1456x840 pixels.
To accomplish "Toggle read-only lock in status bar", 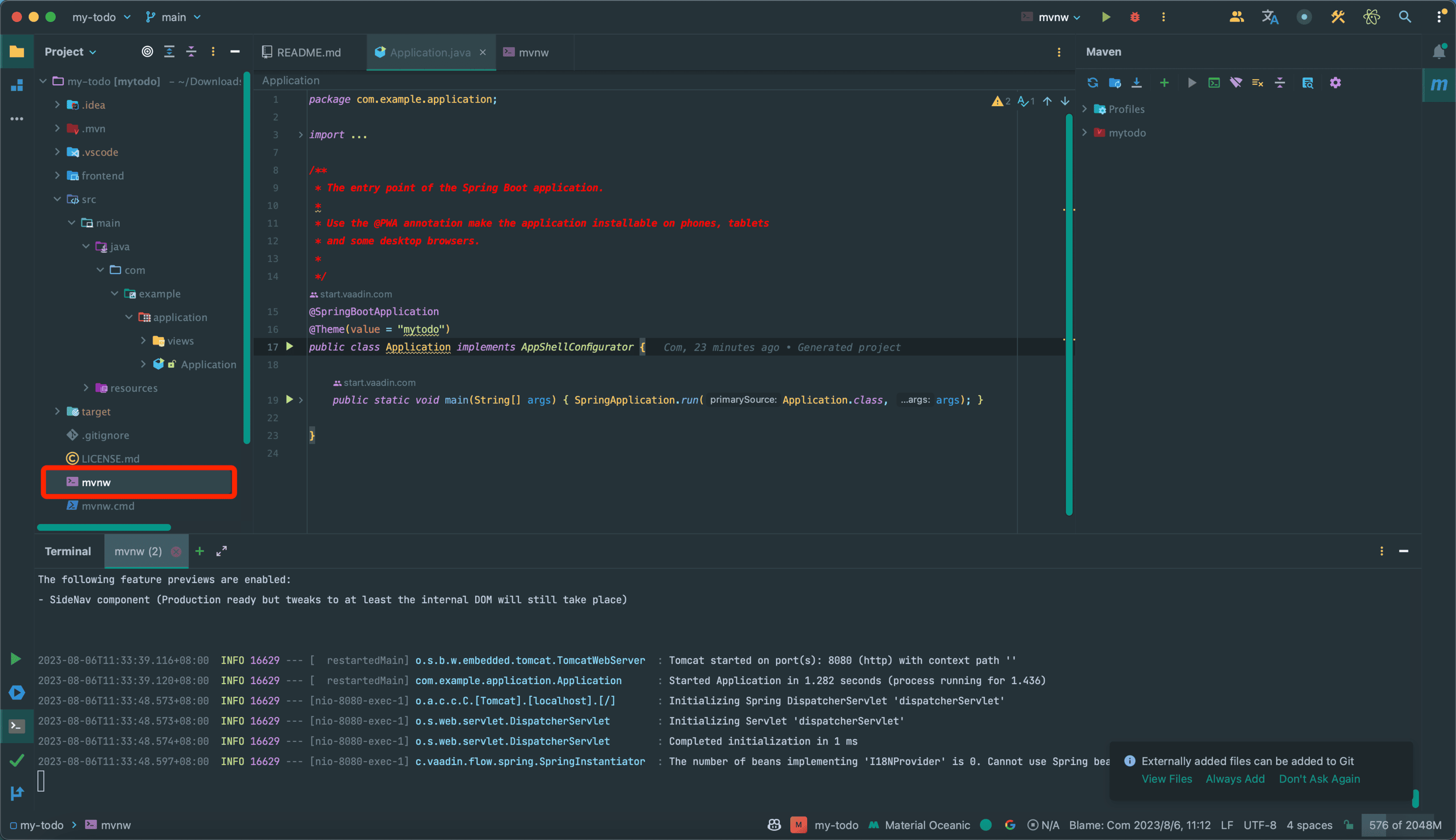I will click(1348, 825).
